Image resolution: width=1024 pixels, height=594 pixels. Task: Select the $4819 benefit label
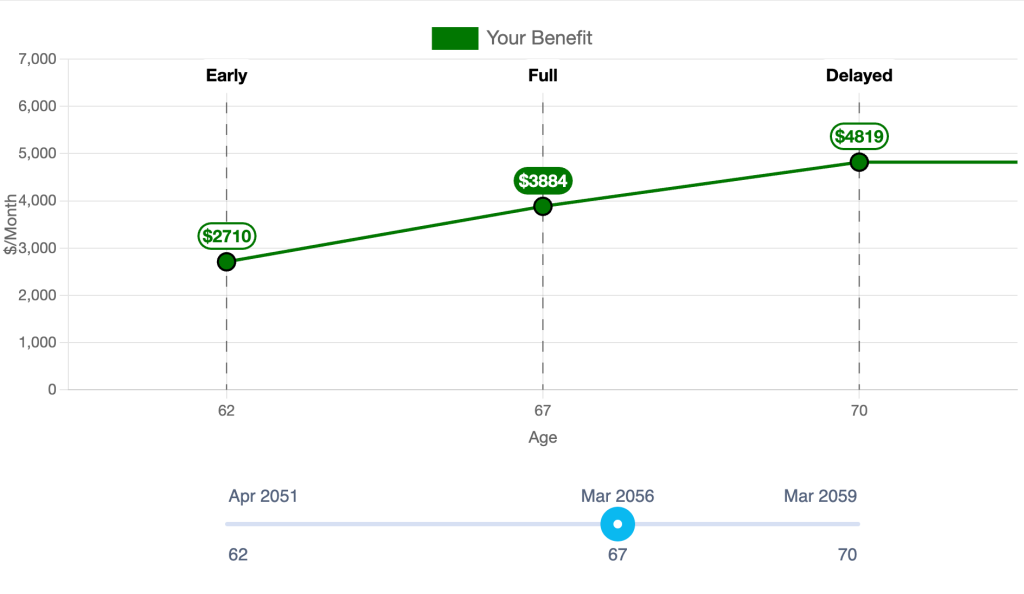click(x=859, y=136)
